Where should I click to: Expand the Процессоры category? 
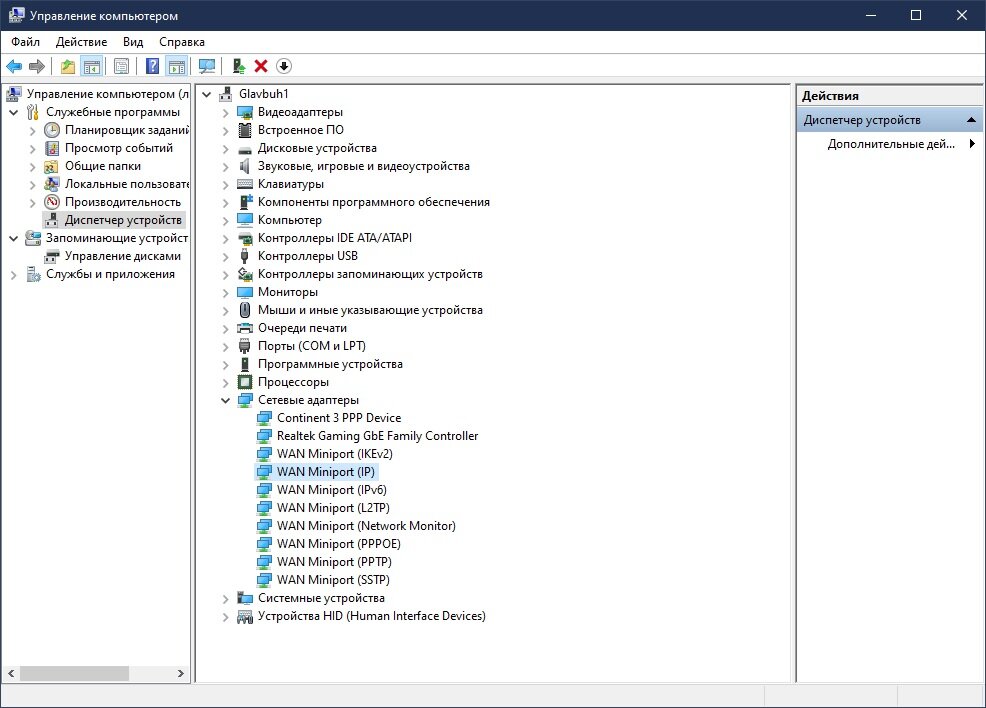click(226, 382)
